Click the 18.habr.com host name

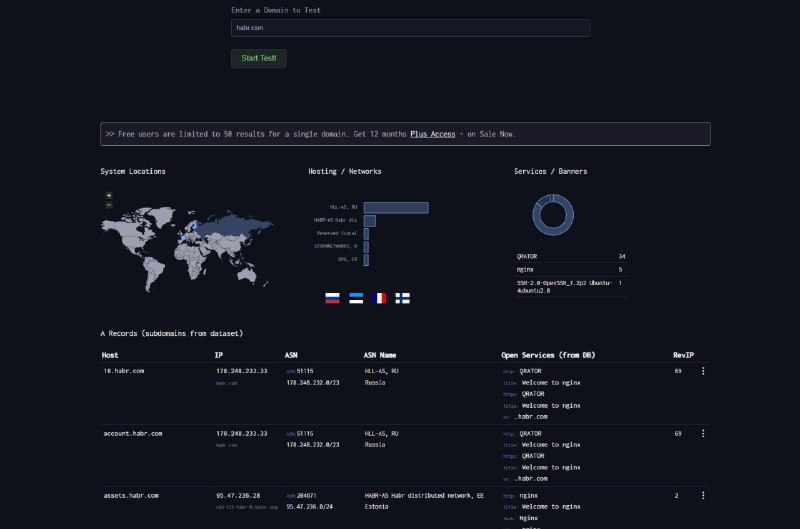point(124,371)
